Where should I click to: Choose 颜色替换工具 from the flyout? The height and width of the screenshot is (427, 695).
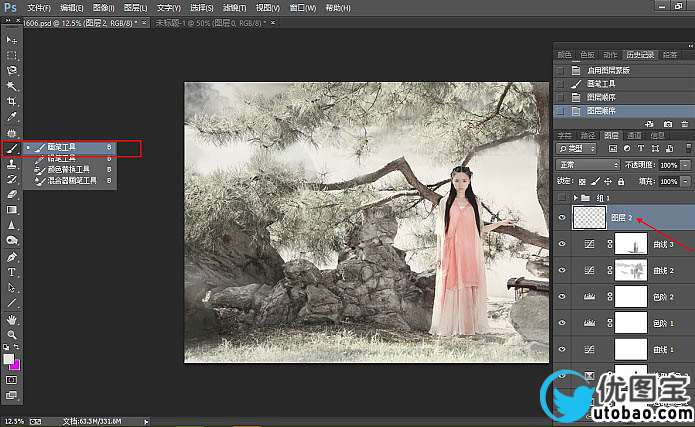pyautogui.click(x=69, y=169)
